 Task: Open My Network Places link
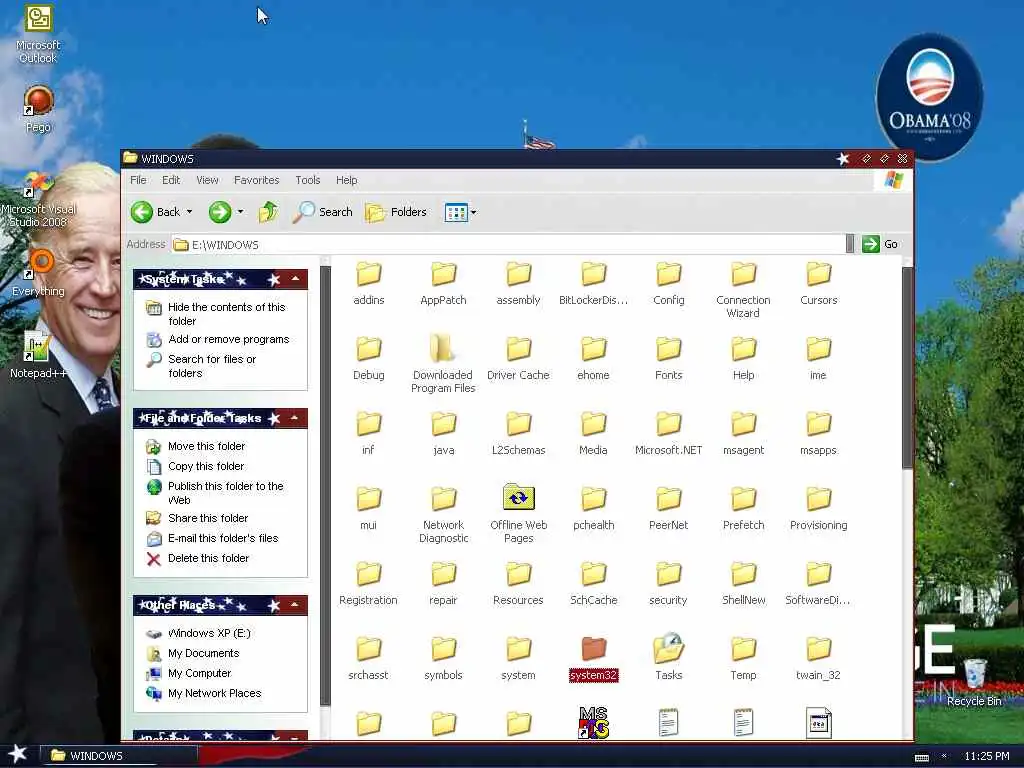(214, 694)
